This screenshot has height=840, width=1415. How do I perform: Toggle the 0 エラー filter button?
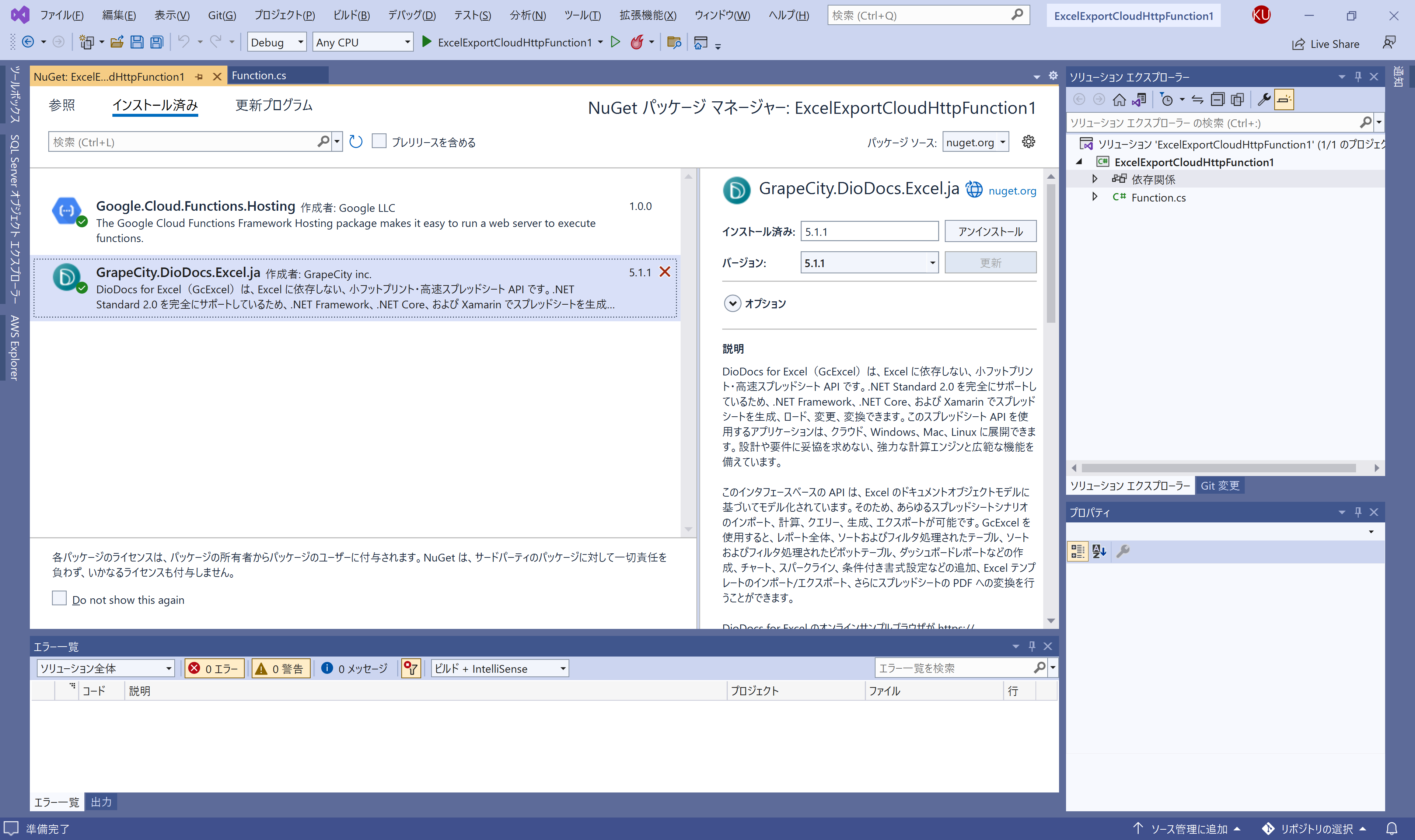point(214,668)
